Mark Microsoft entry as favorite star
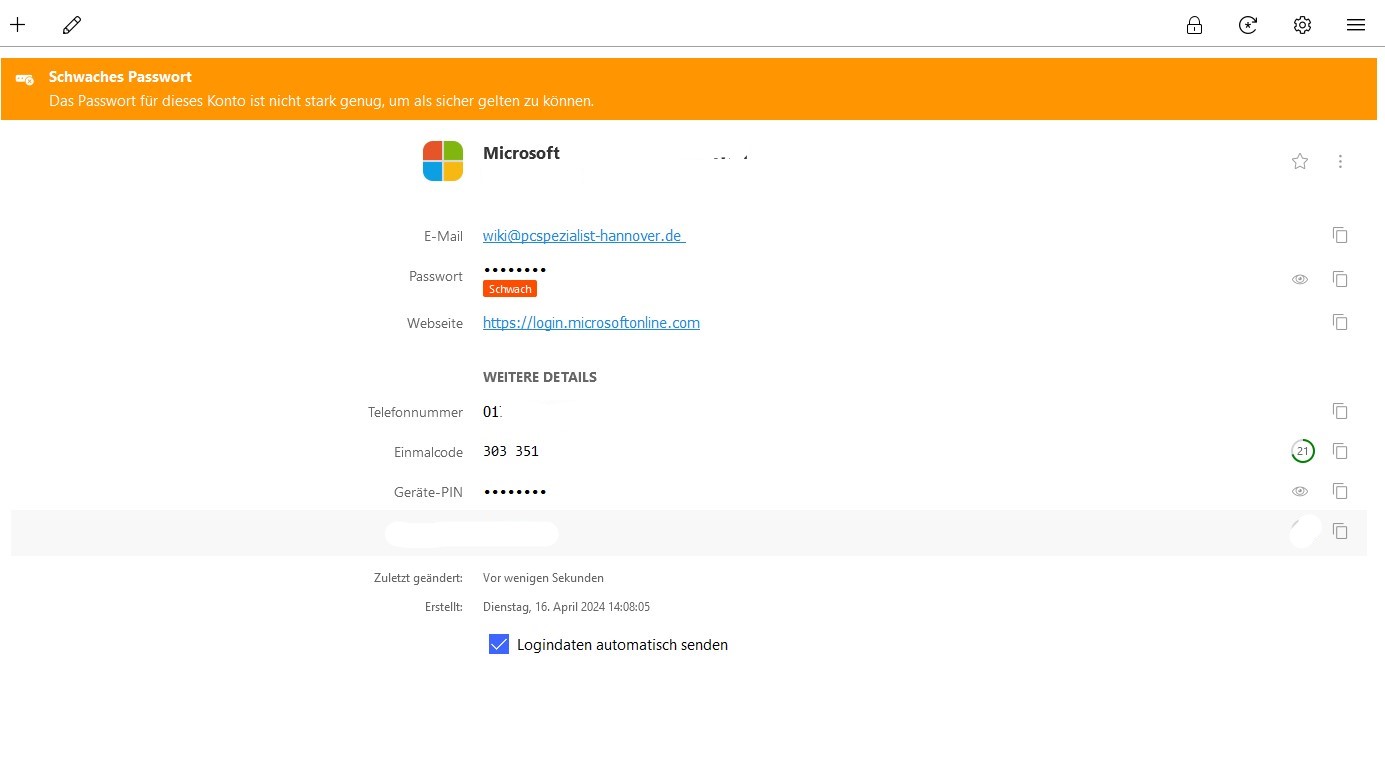The width and height of the screenshot is (1385, 778). point(1300,161)
